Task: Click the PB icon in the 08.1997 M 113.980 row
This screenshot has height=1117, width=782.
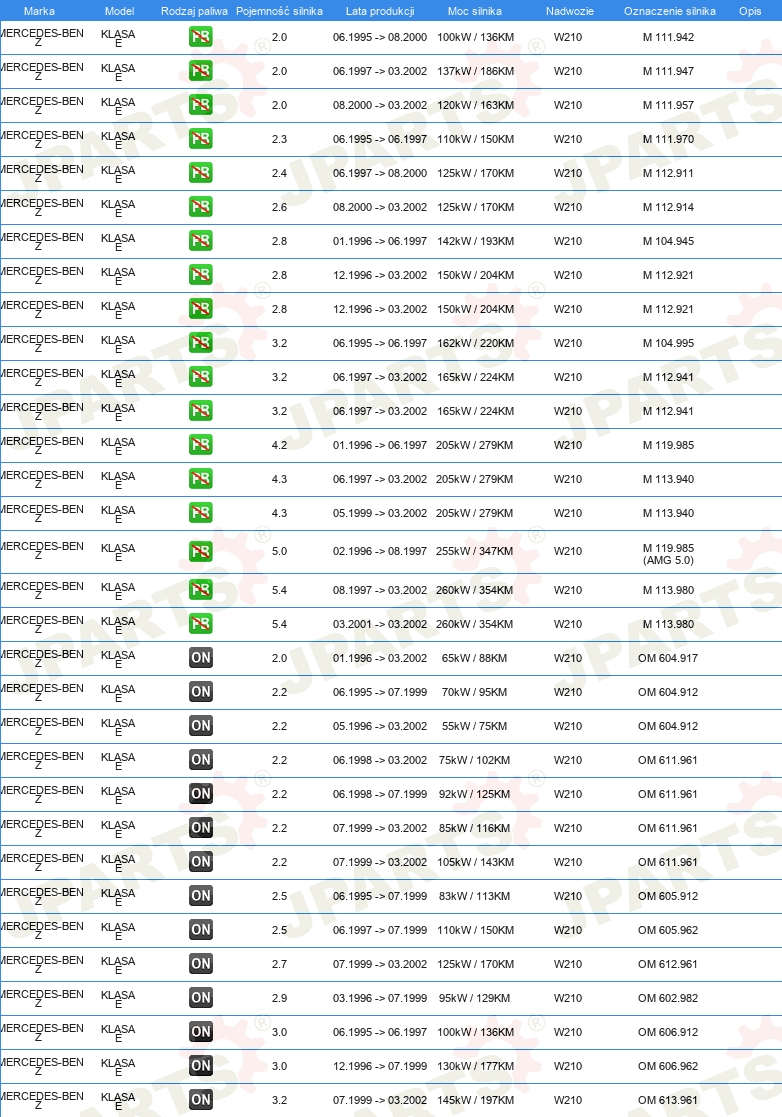Action: click(201, 590)
